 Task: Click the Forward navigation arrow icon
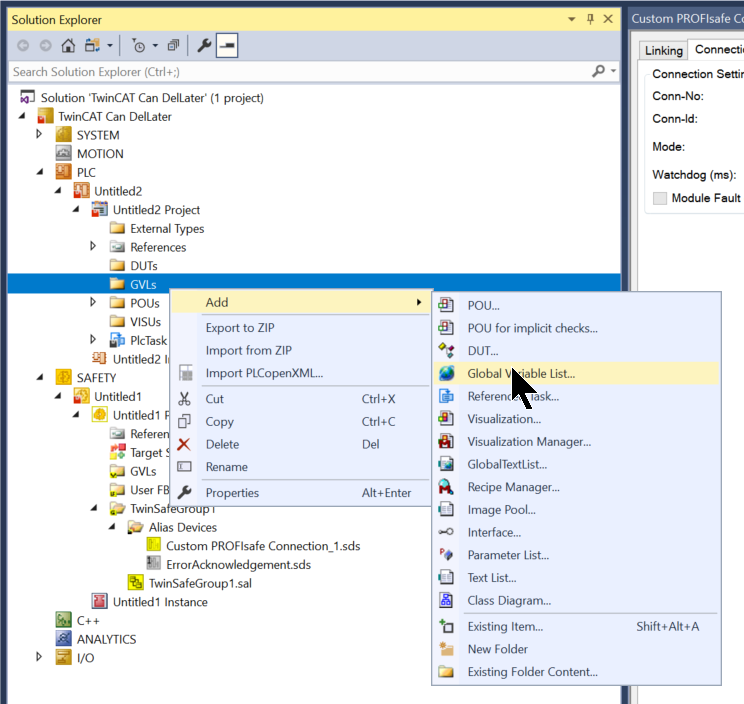pos(46,46)
